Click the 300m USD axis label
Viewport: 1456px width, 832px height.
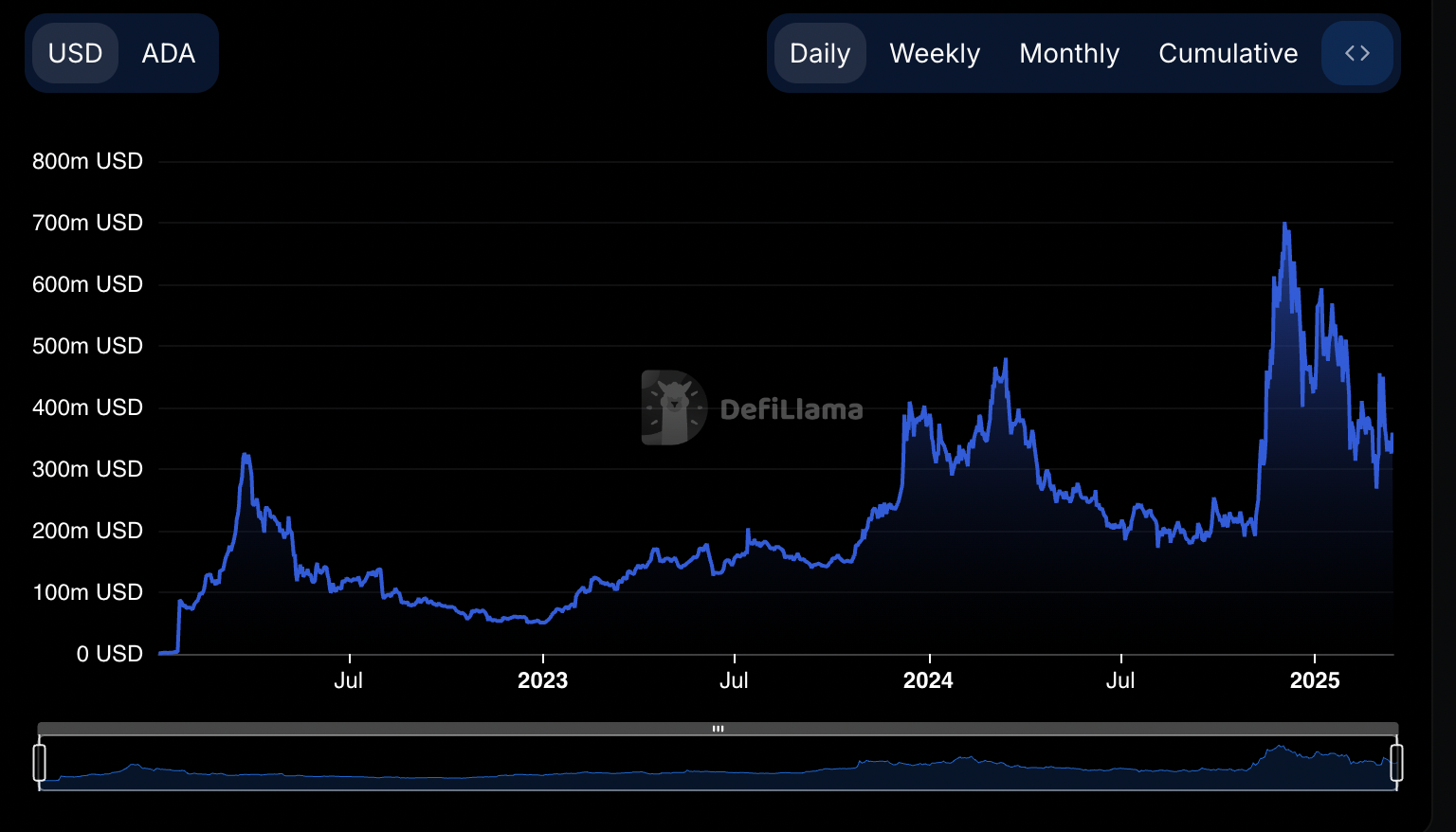coord(87,469)
